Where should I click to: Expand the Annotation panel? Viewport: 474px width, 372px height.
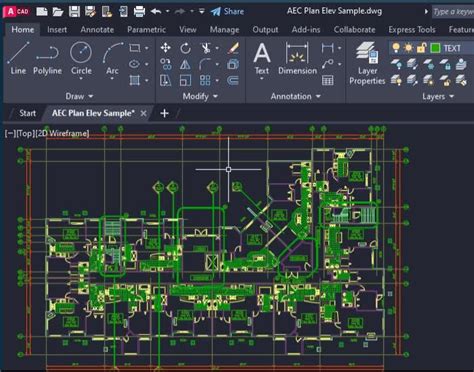click(296, 97)
